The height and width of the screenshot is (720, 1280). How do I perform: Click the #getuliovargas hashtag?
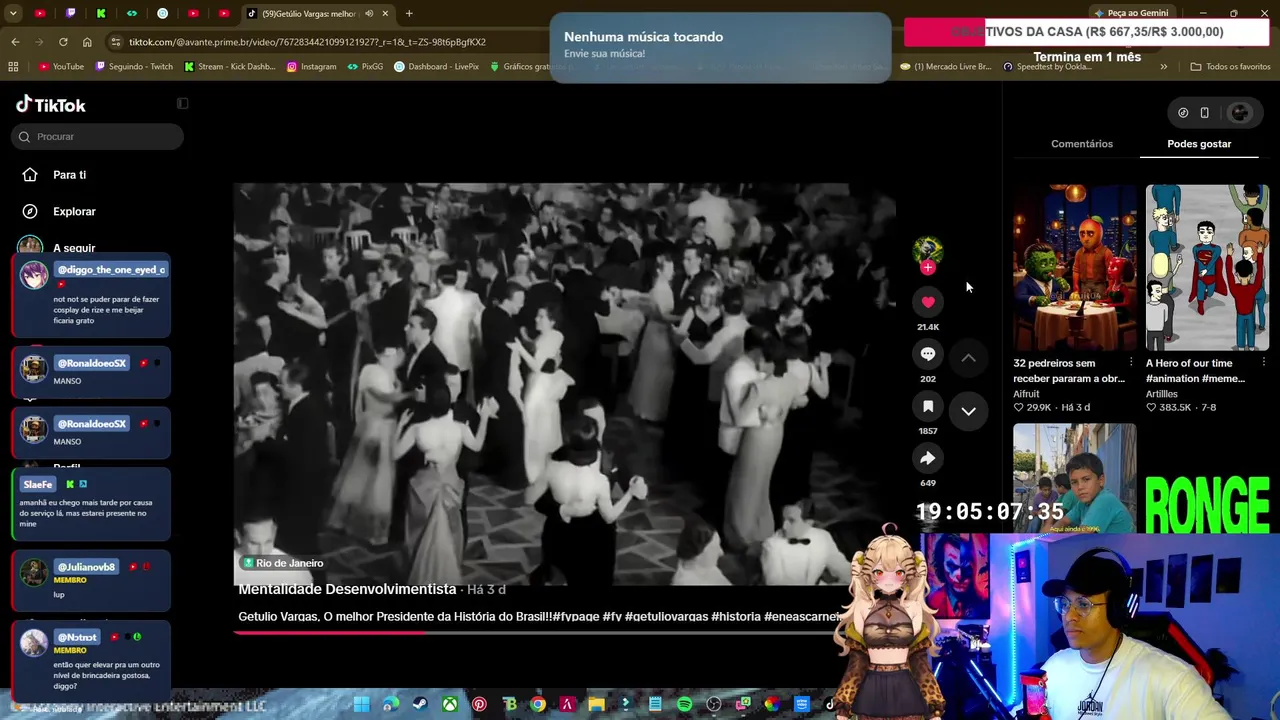[666, 617]
